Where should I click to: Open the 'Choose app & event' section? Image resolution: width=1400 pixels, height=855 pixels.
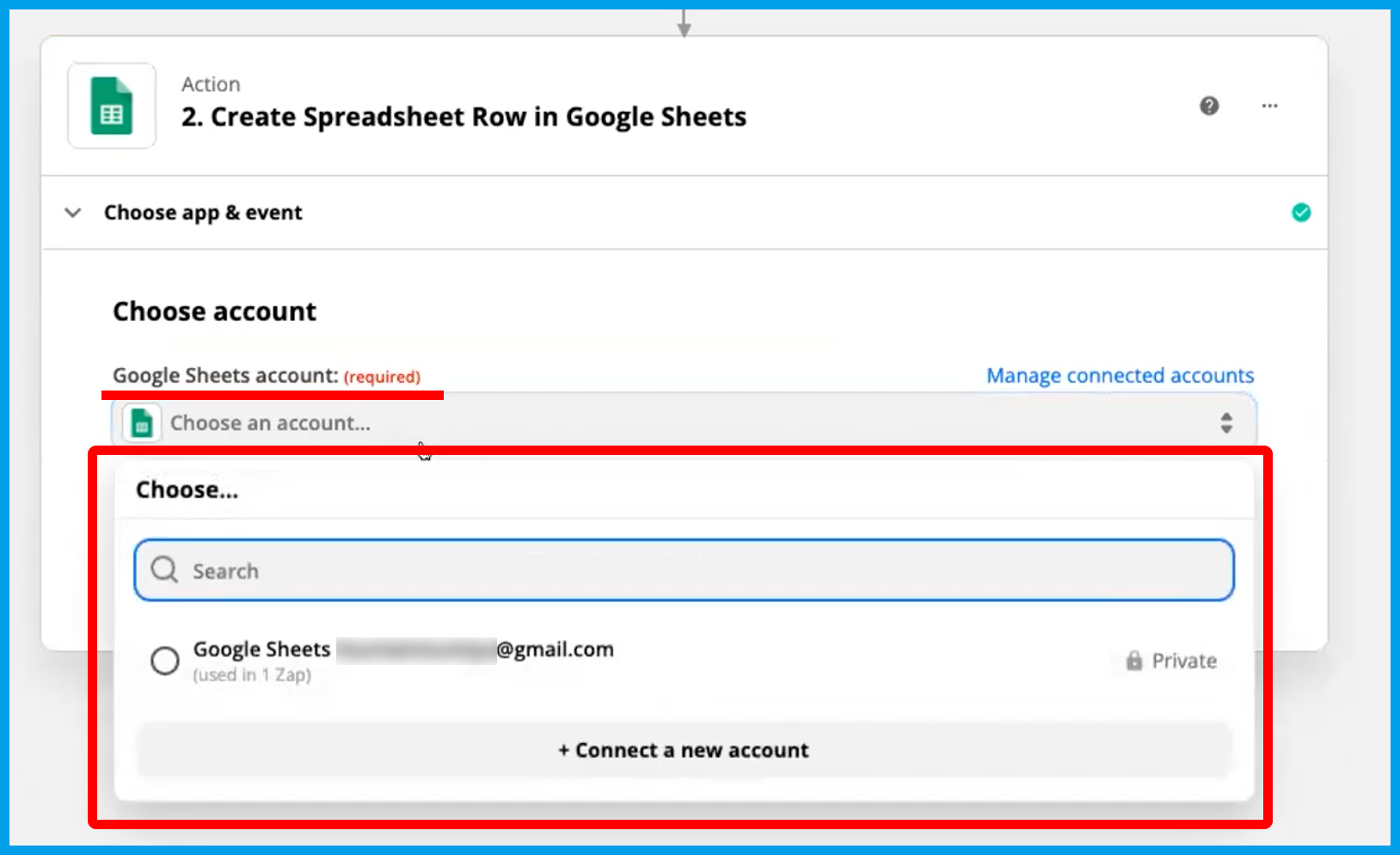(x=203, y=212)
